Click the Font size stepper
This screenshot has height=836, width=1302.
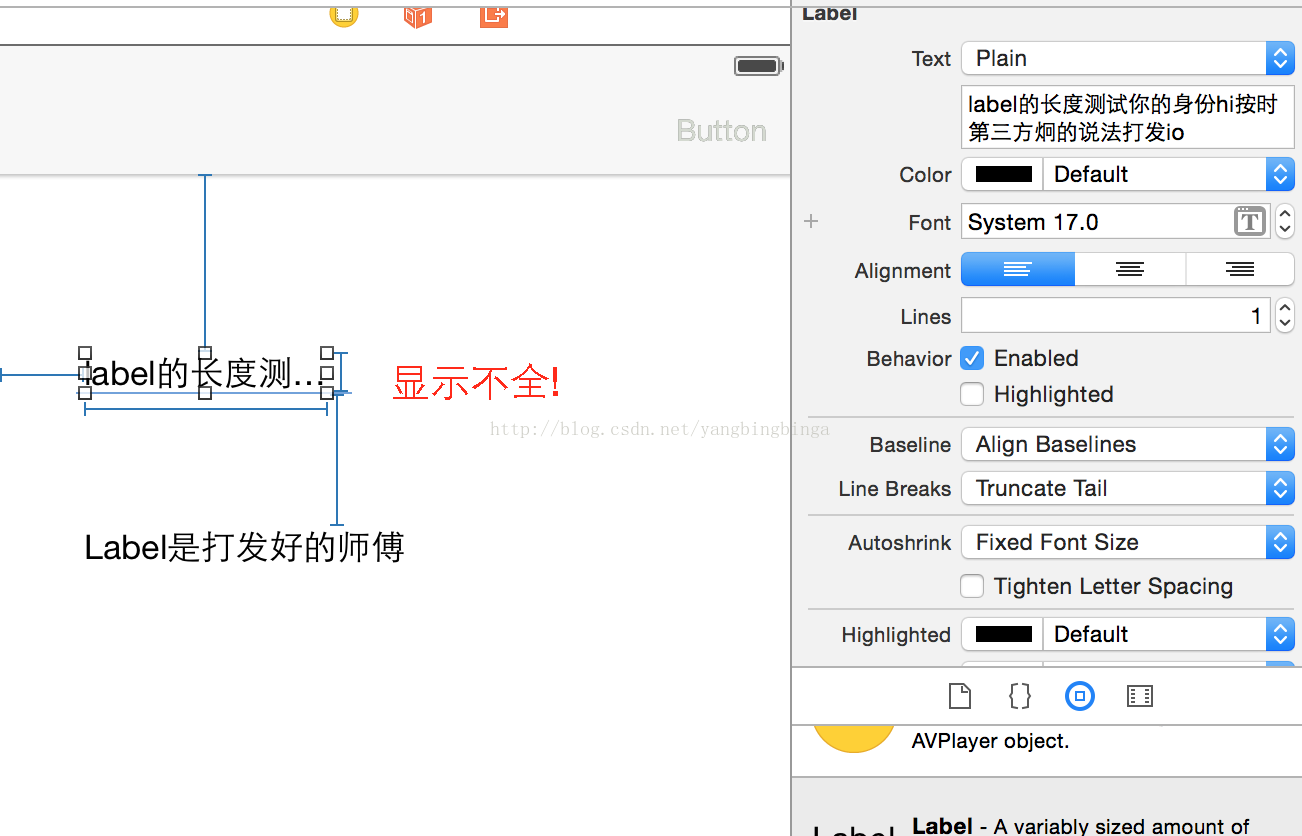pyautogui.click(x=1285, y=222)
